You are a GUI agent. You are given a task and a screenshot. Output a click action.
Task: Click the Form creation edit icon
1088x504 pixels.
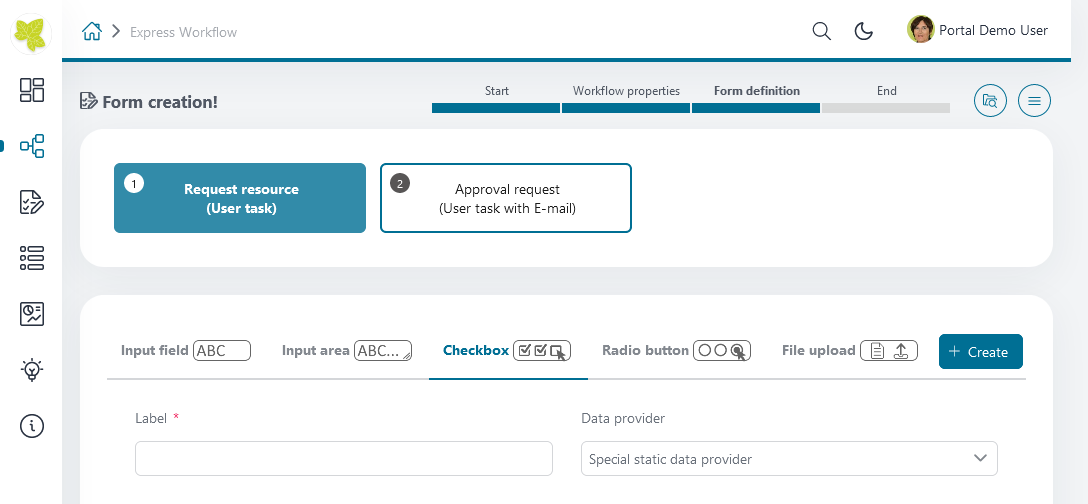89,101
